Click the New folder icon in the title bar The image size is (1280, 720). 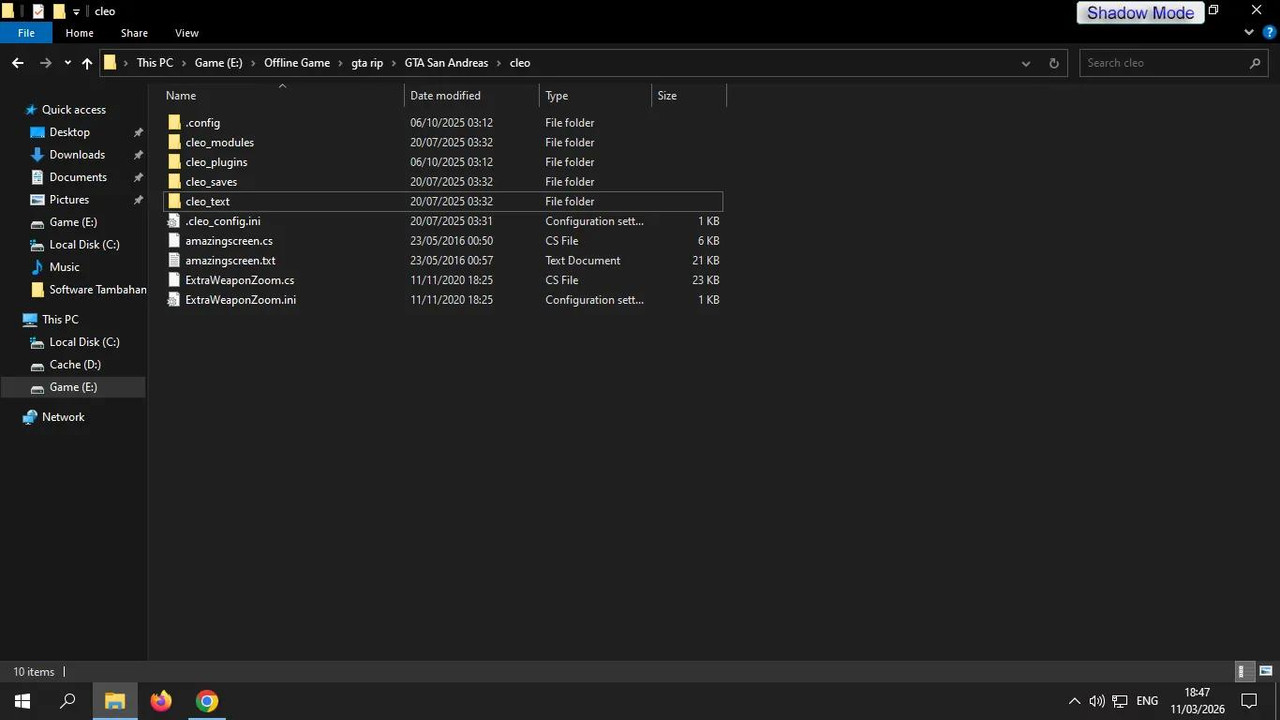pos(59,11)
